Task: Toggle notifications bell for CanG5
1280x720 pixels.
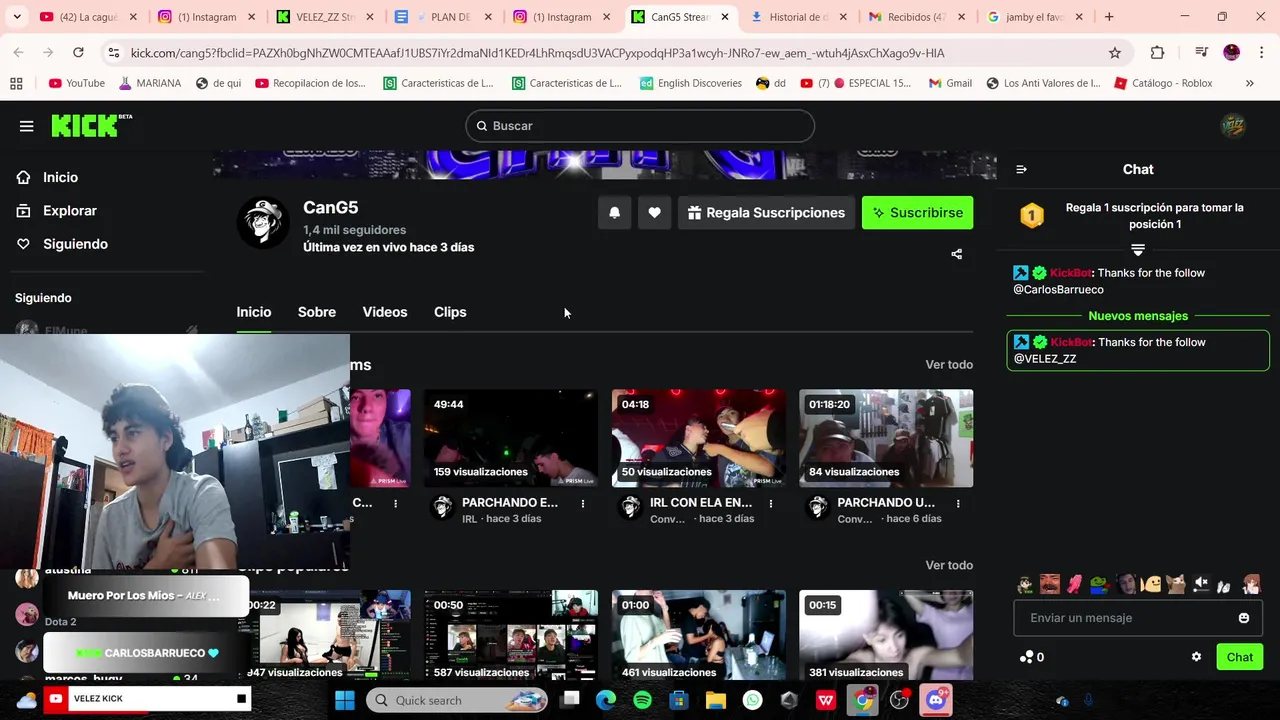Action: tap(614, 213)
